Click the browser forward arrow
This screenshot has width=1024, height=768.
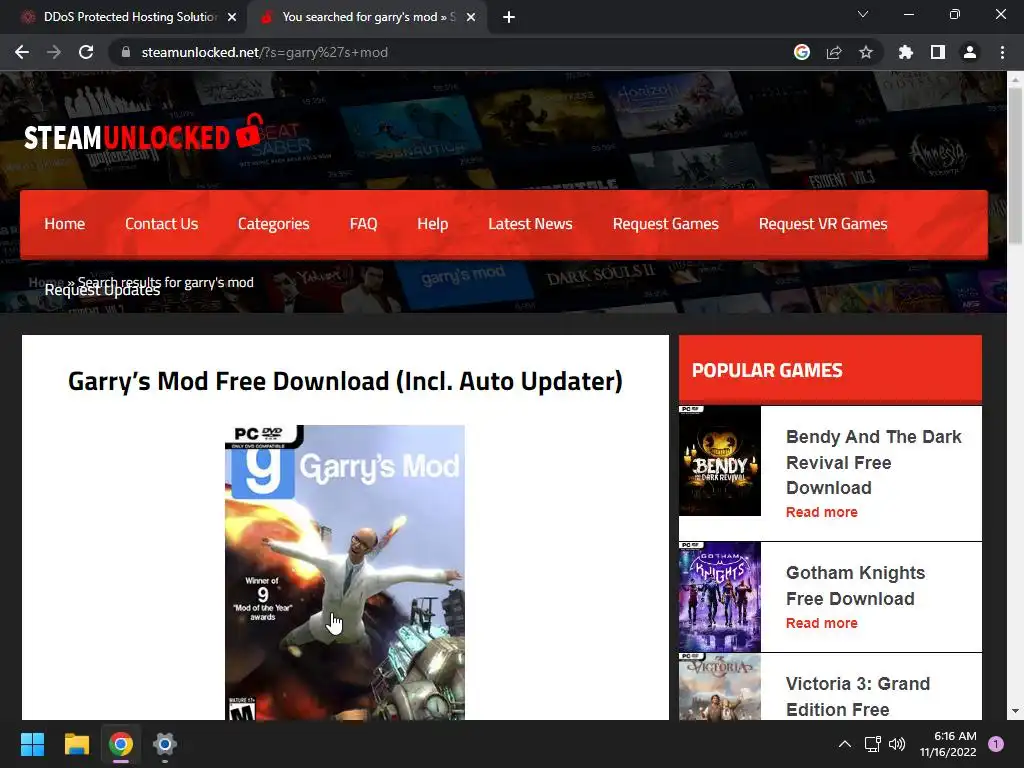click(54, 52)
